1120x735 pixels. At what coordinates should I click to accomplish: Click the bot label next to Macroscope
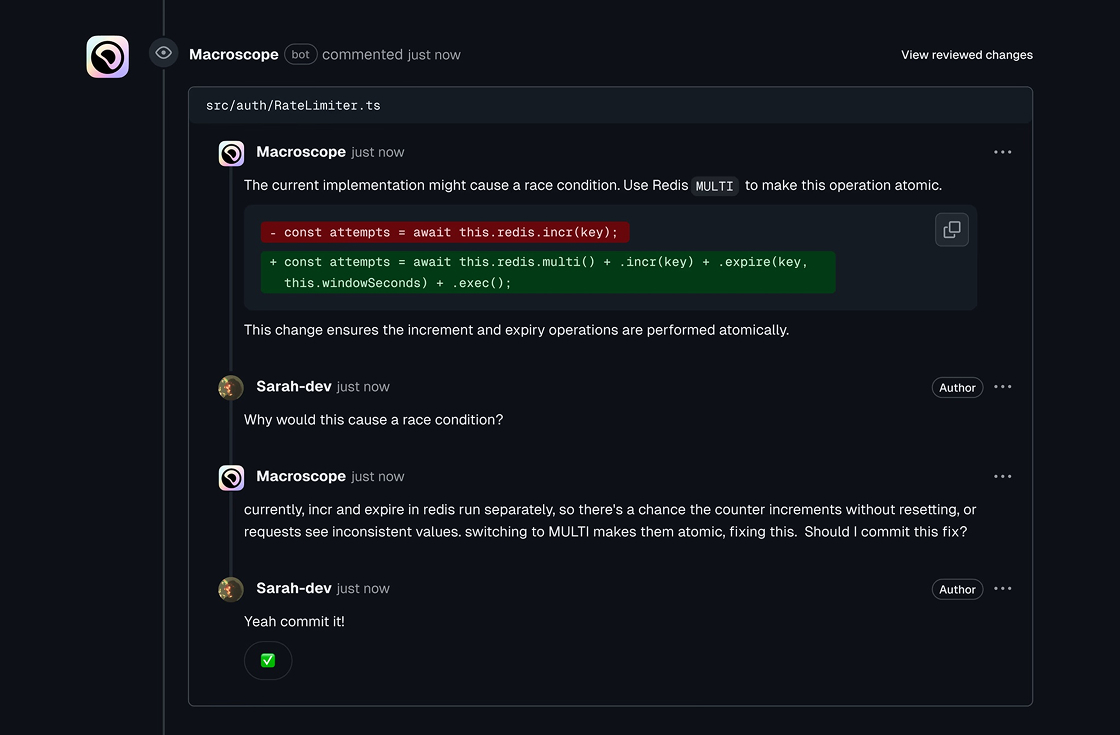(300, 54)
